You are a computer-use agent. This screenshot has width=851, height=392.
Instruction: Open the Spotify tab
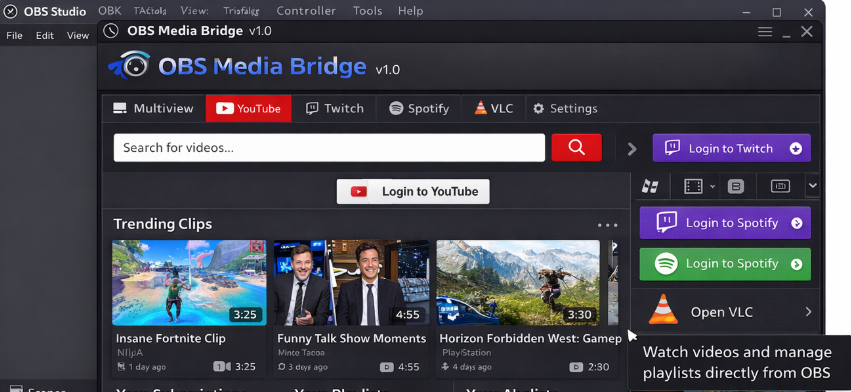[419, 109]
